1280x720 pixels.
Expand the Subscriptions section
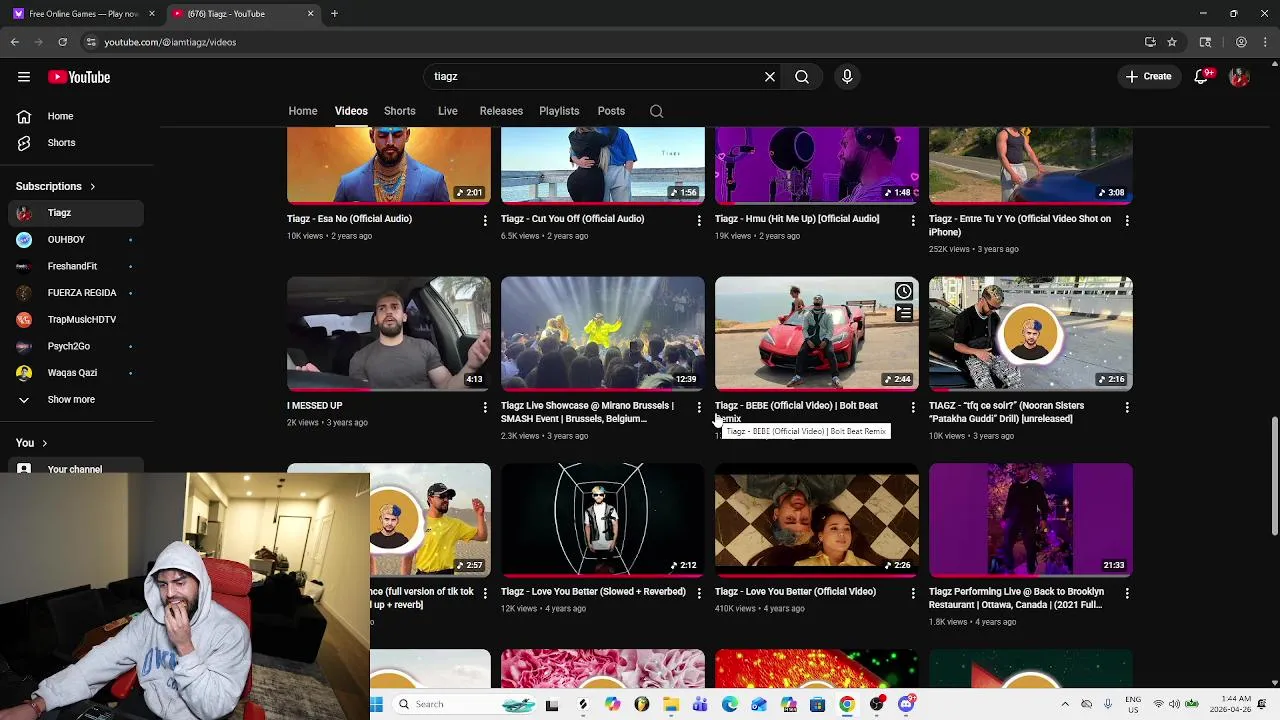(56, 186)
